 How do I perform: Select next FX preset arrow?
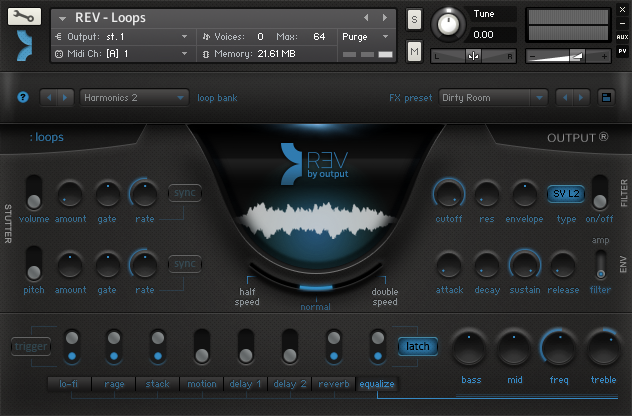click(581, 98)
